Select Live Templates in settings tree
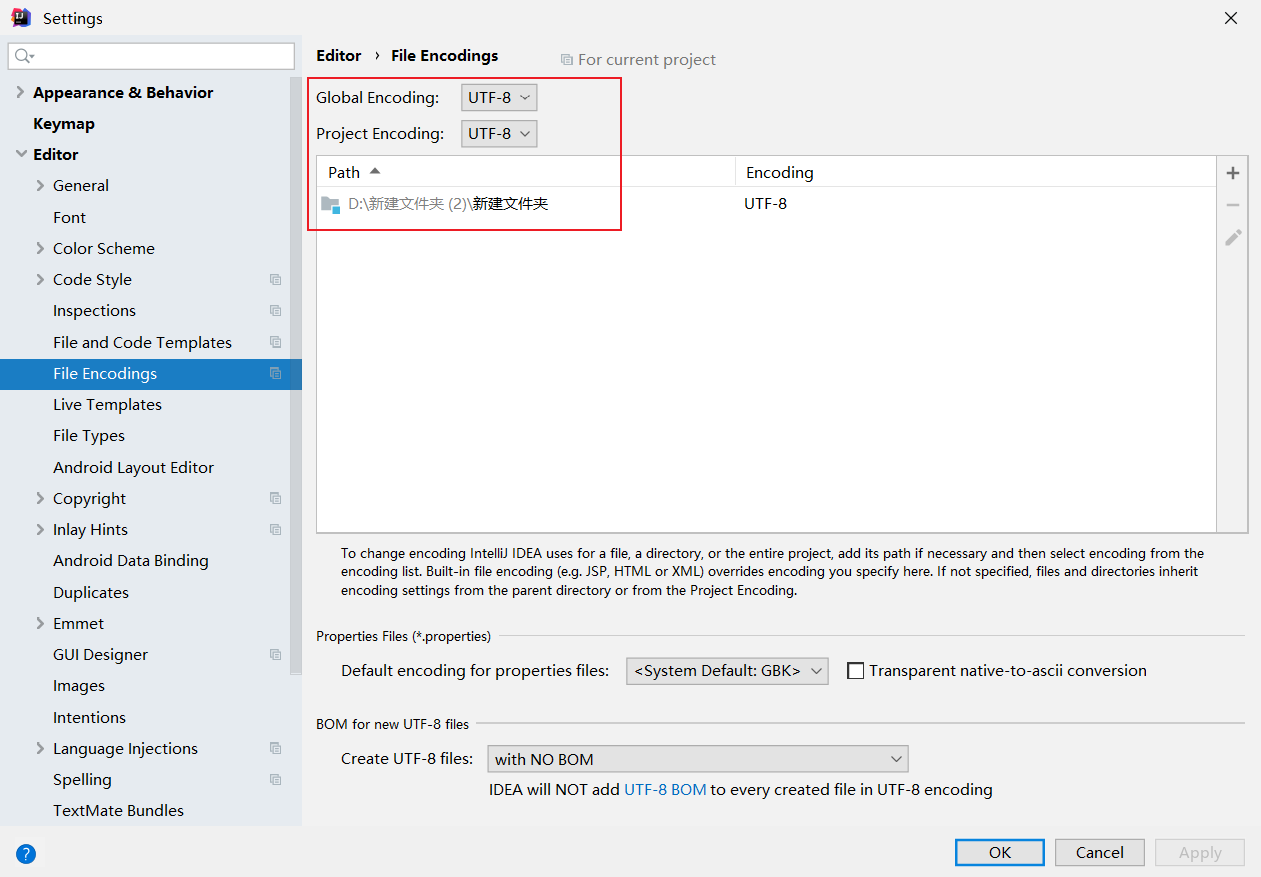 (x=107, y=405)
